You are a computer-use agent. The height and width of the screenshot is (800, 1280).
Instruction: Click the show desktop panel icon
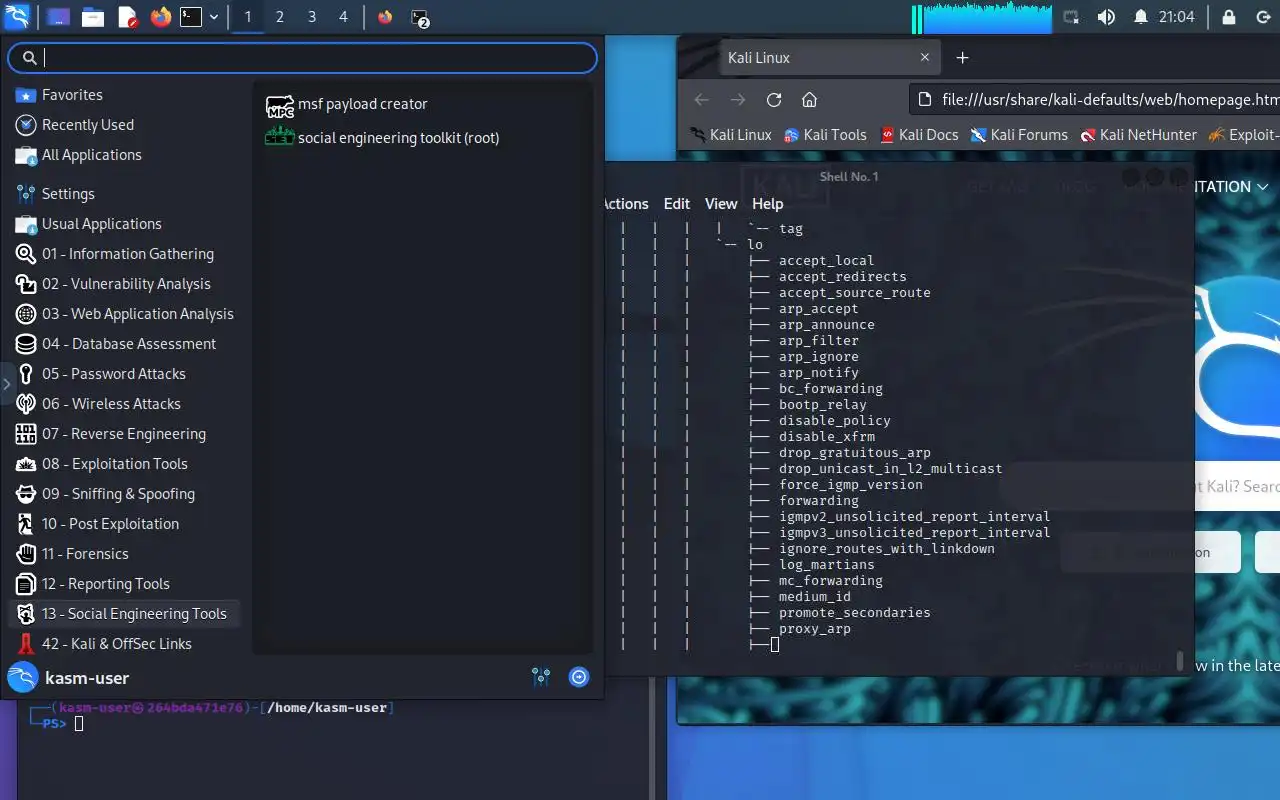(57, 17)
